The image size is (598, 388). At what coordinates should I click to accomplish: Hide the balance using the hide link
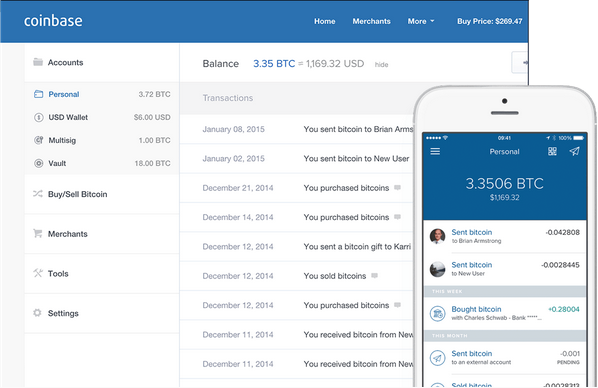pos(381,64)
